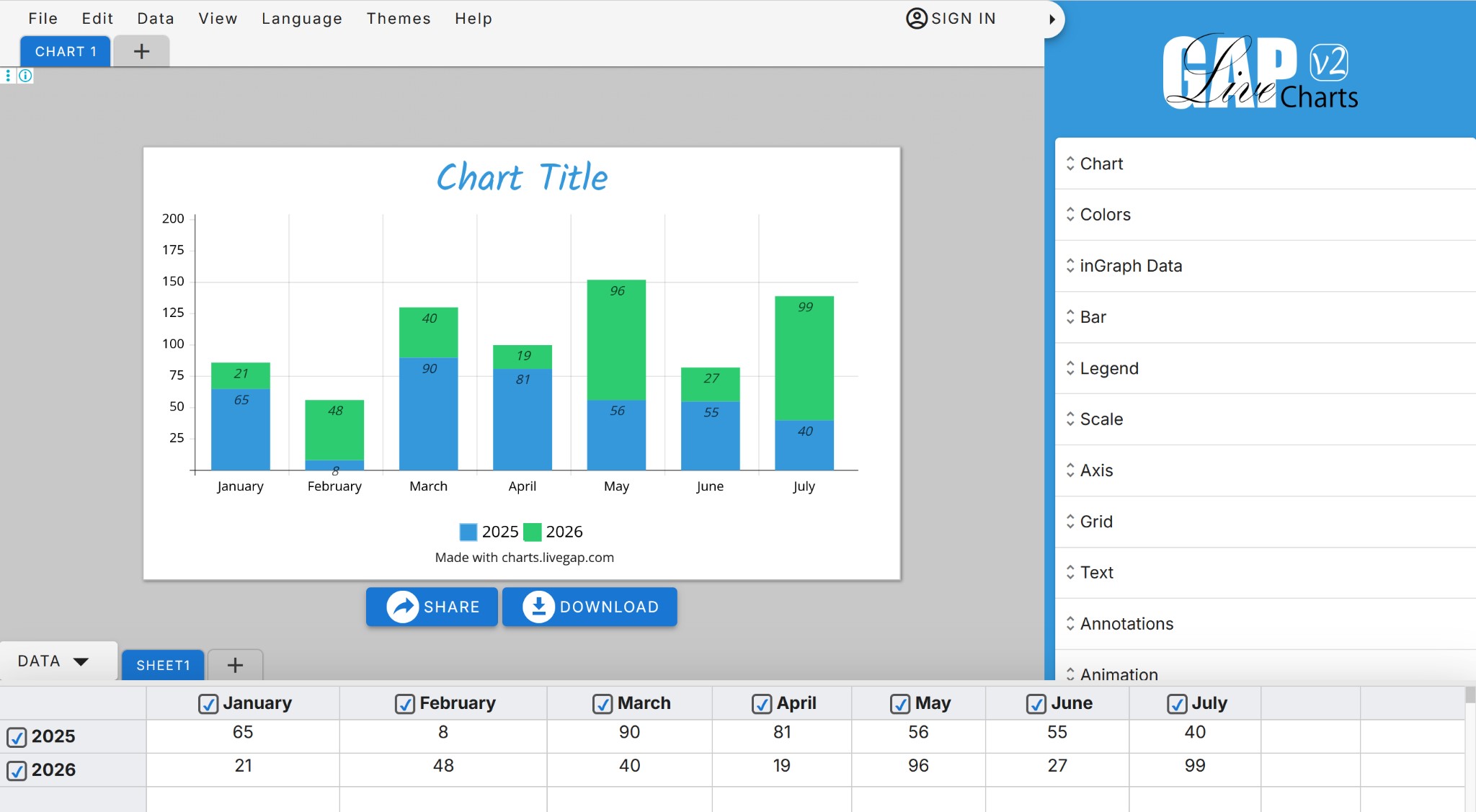Switch to the SHEET1 tab
Image resolution: width=1476 pixels, height=812 pixels.
tap(162, 664)
